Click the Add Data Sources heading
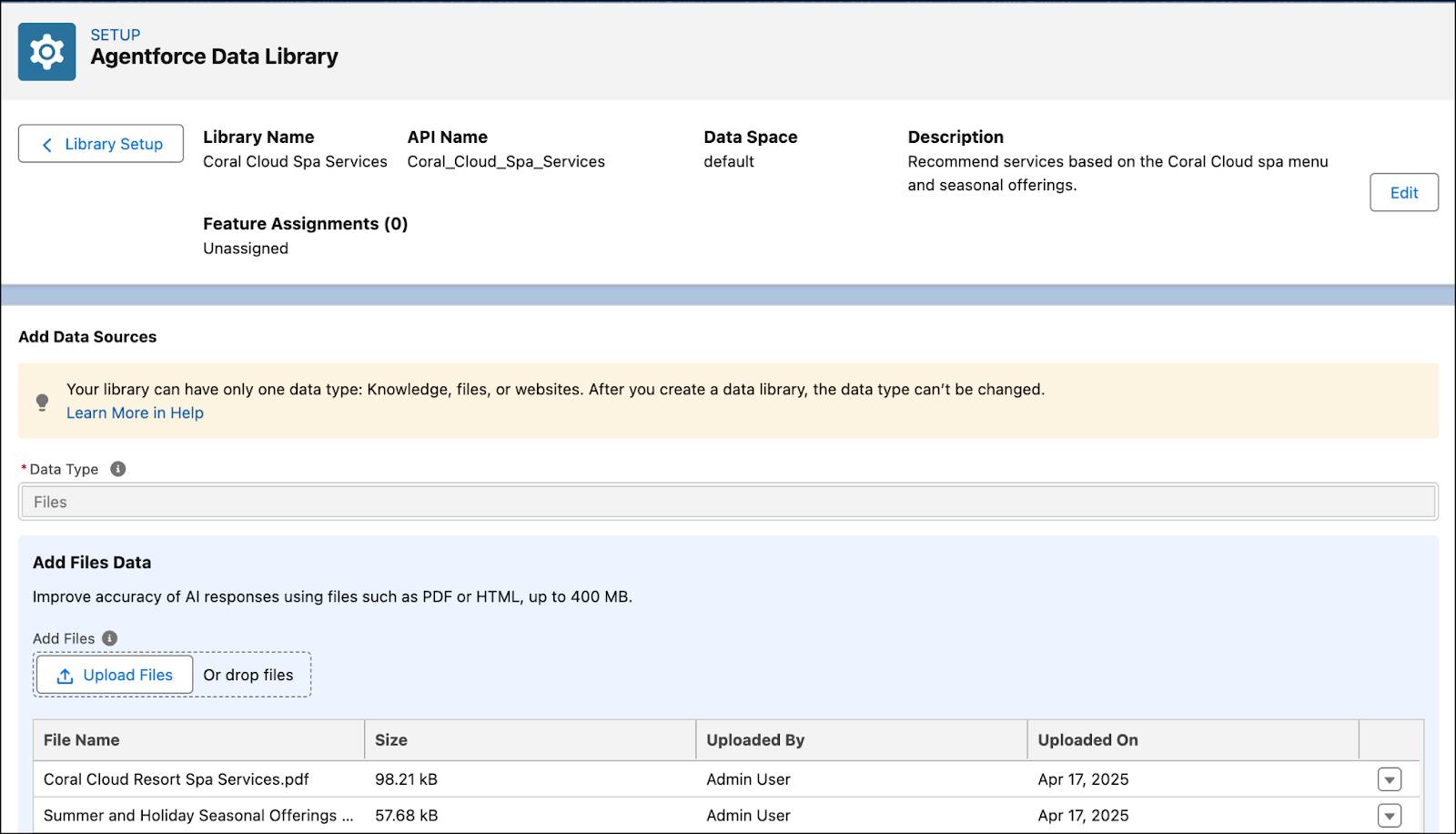1456x834 pixels. click(87, 337)
